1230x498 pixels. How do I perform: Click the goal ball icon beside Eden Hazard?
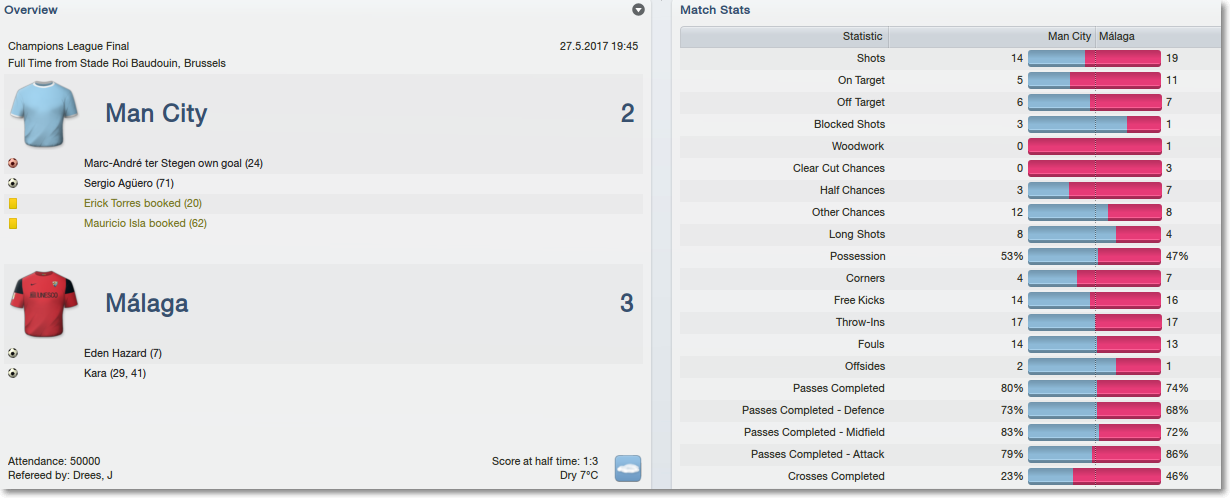pyautogui.click(x=13, y=353)
